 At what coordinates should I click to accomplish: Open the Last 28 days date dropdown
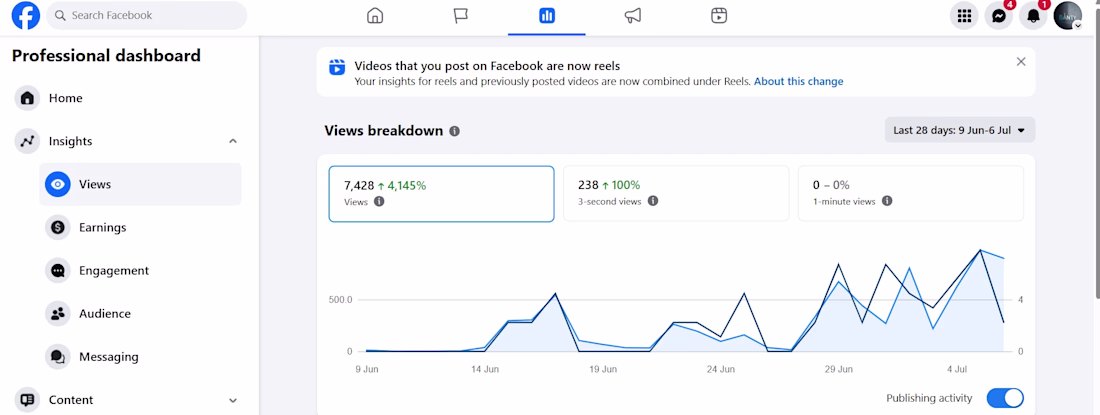coord(960,130)
